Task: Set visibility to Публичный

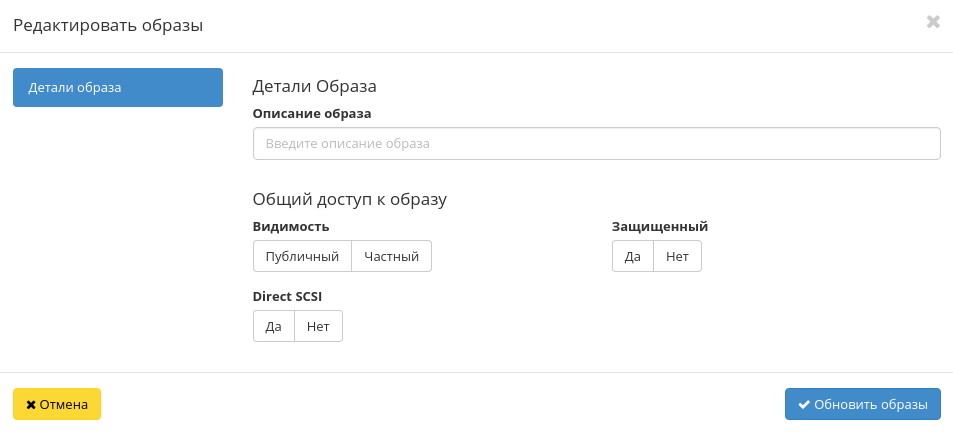Action: pos(302,256)
